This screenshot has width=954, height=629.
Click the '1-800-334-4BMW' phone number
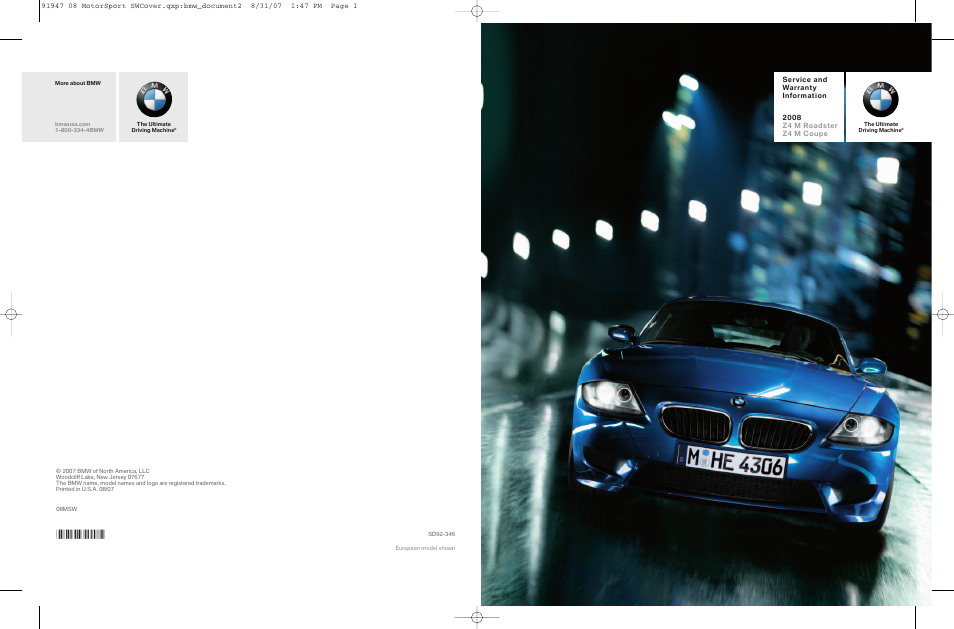[x=79, y=130]
